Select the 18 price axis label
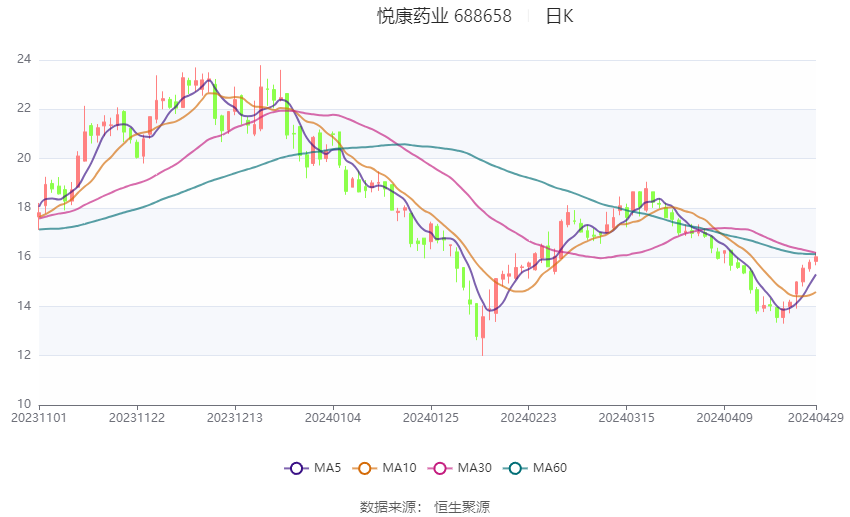This screenshot has width=850, height=517. click(x=24, y=207)
